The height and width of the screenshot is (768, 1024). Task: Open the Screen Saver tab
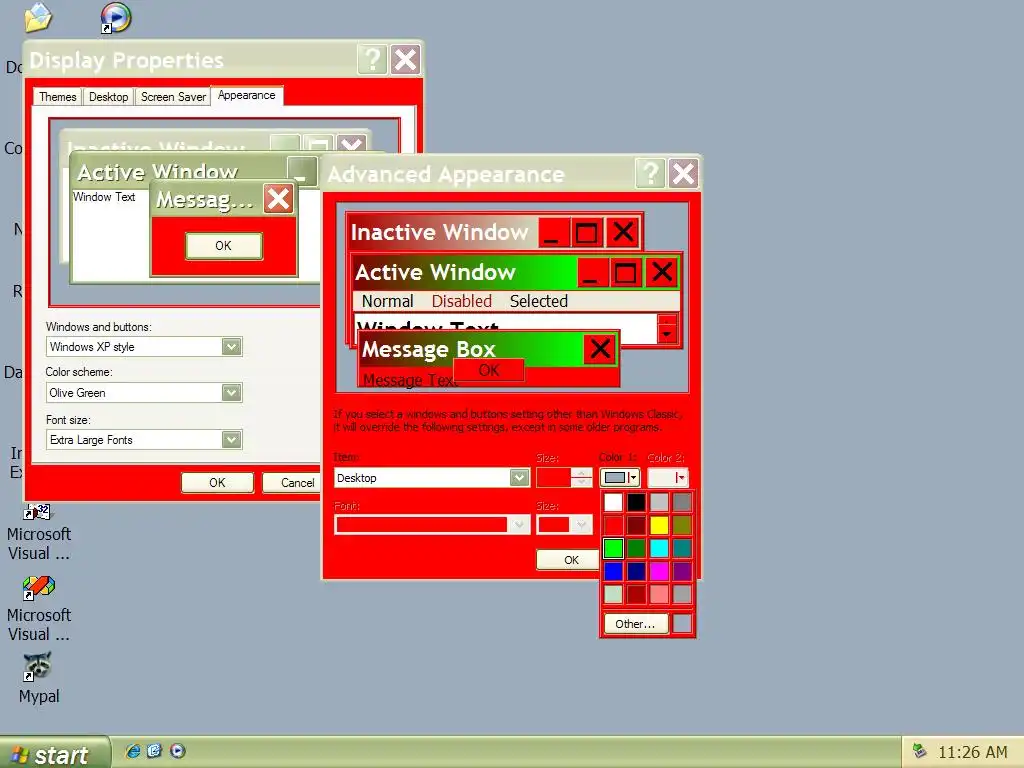point(173,97)
